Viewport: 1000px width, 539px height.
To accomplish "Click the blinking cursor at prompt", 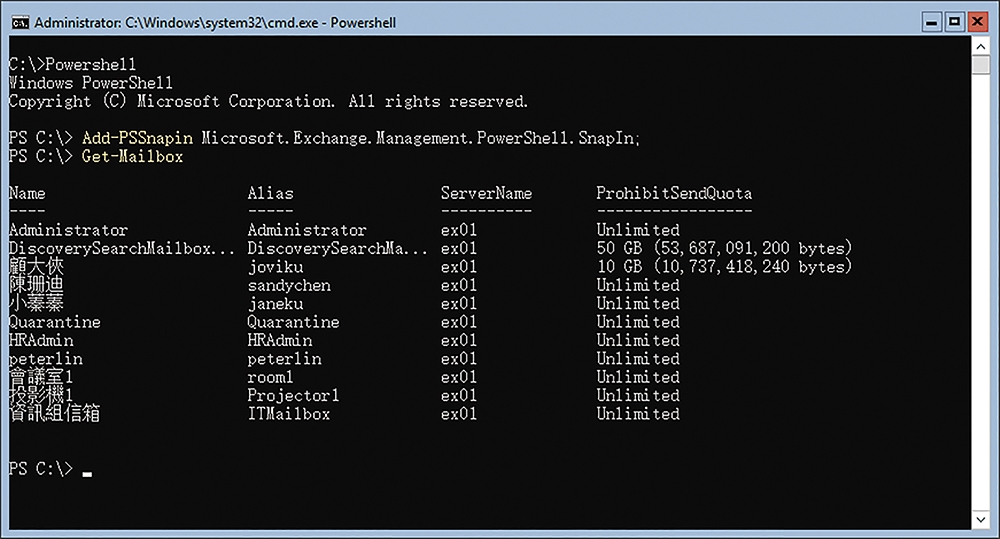I will pos(87,474).
